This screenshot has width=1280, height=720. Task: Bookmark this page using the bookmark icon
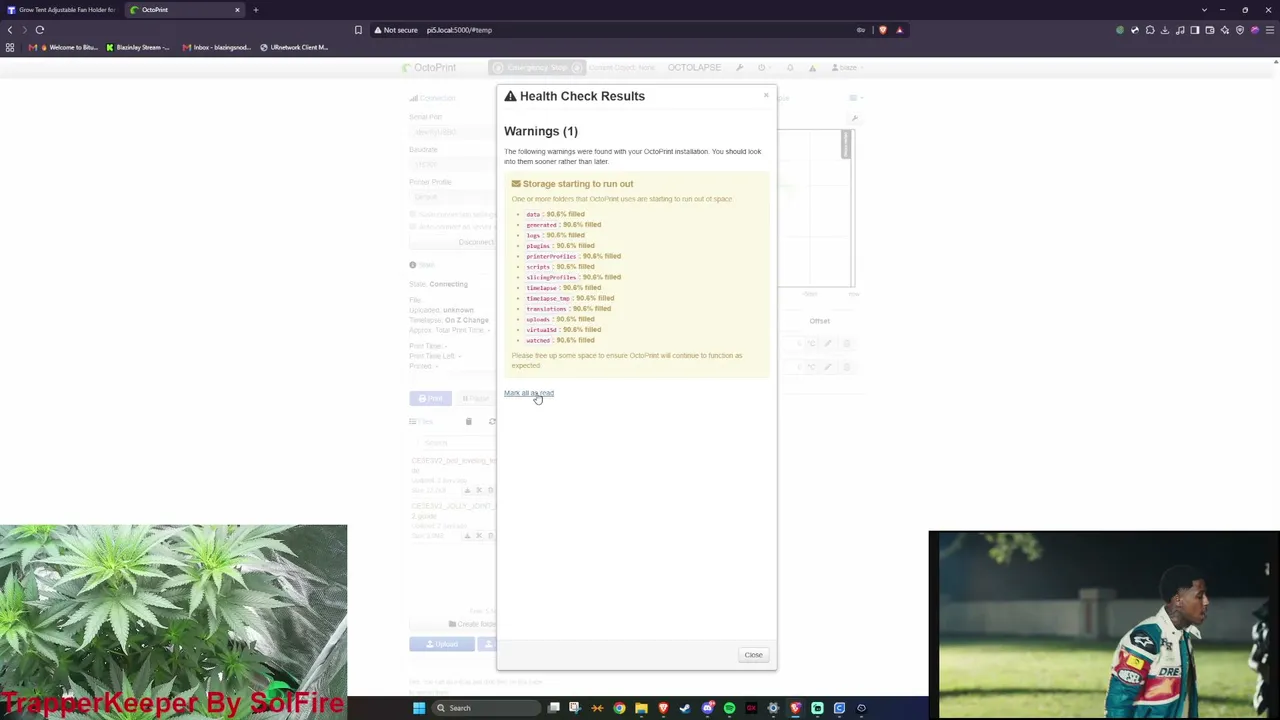pos(358,30)
